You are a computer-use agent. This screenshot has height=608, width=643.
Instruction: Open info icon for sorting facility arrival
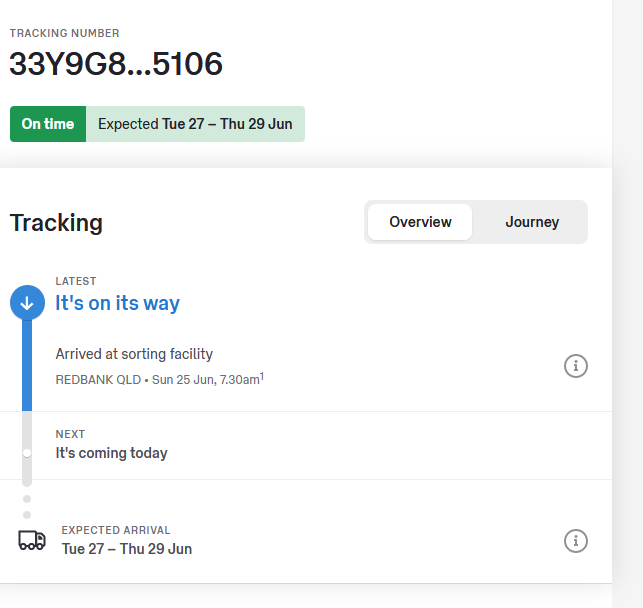coord(575,366)
